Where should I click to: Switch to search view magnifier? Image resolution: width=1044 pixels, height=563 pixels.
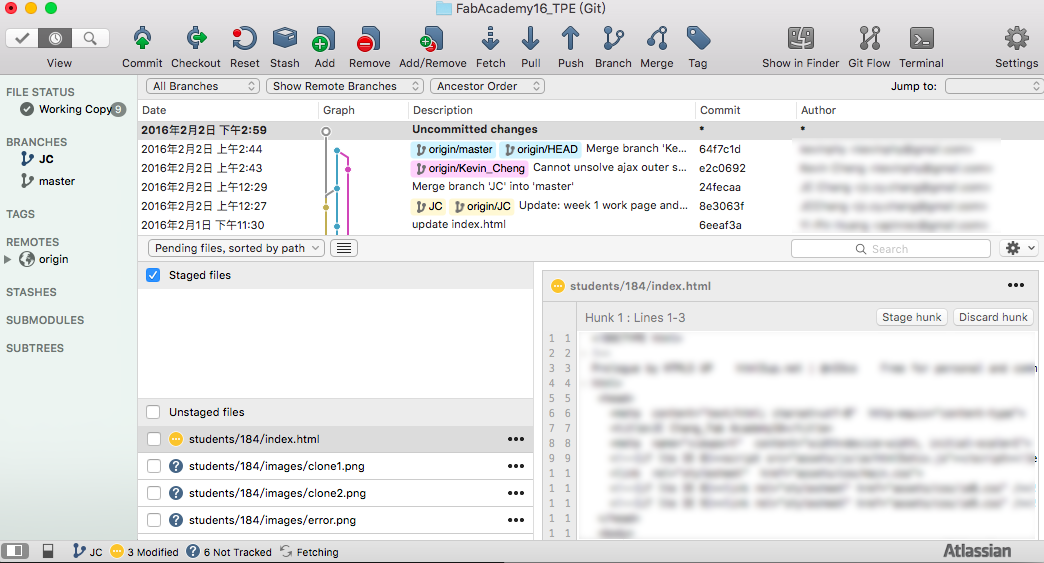pos(89,38)
